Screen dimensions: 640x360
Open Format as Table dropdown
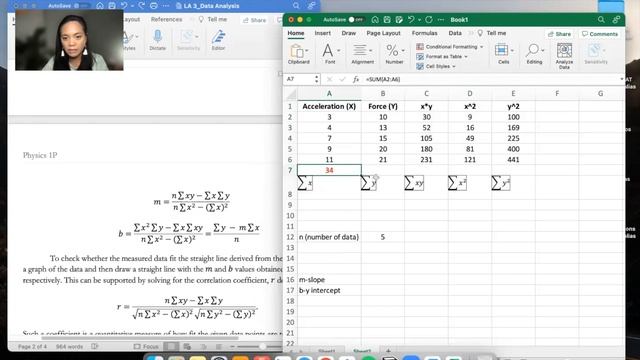coord(442,57)
